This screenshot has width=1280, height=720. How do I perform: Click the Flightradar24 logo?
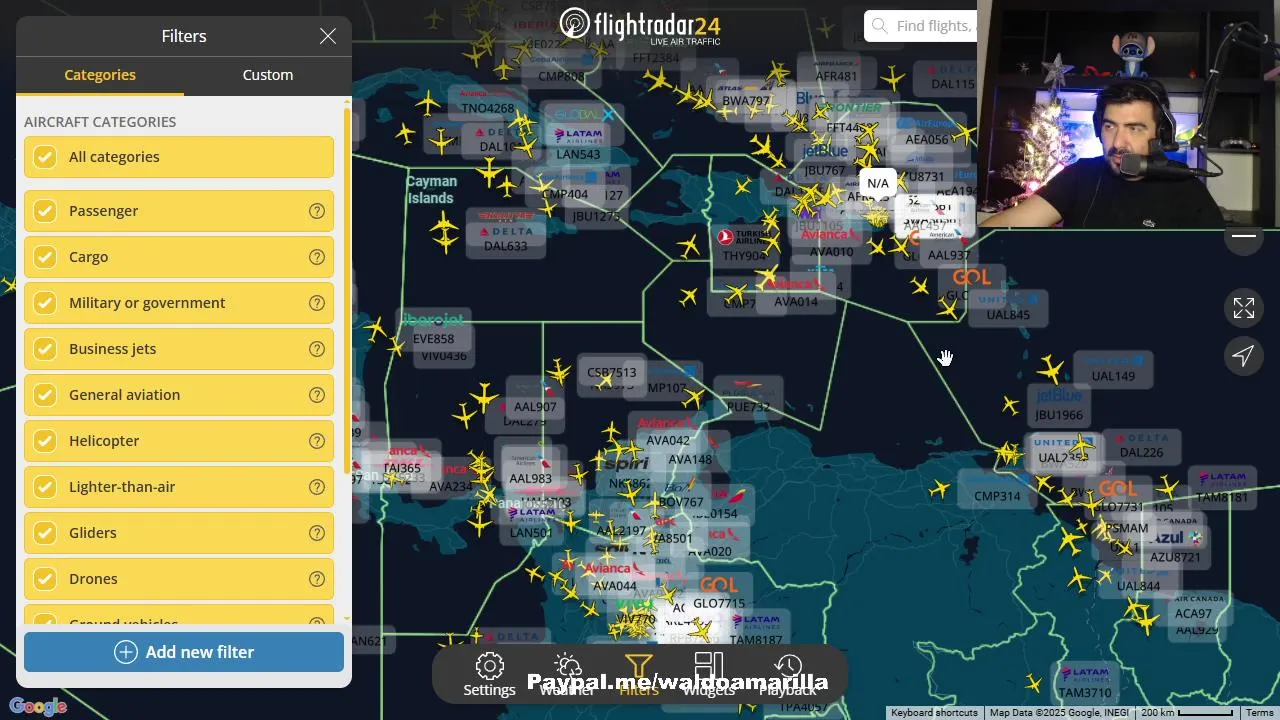(640, 25)
